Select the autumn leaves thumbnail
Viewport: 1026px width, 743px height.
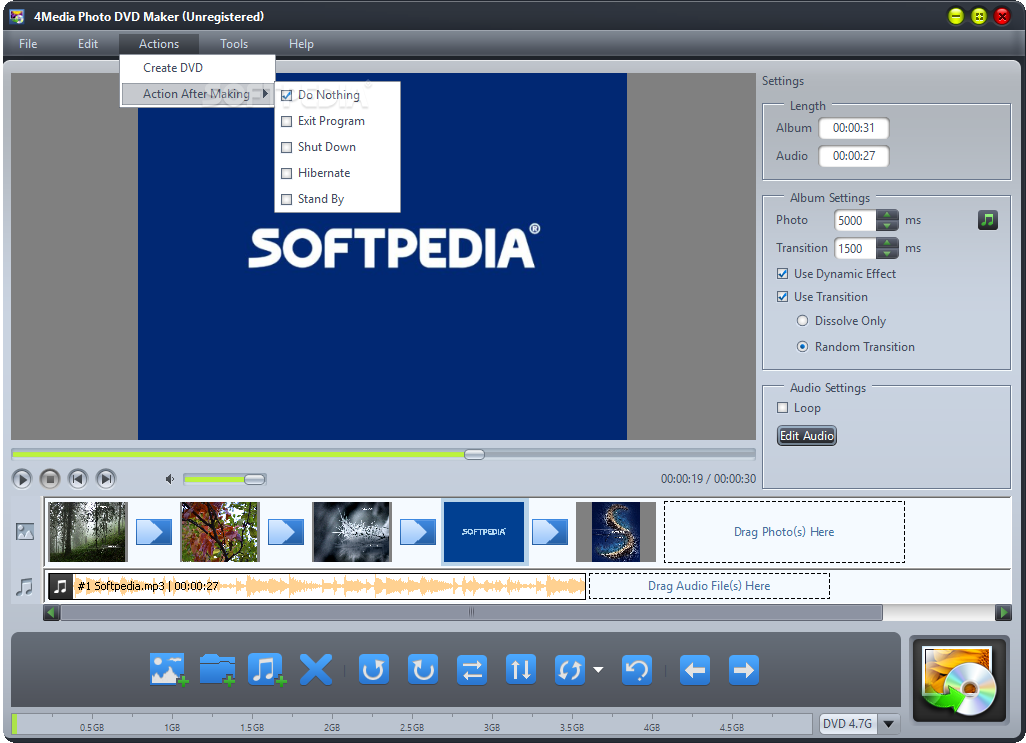(220, 532)
